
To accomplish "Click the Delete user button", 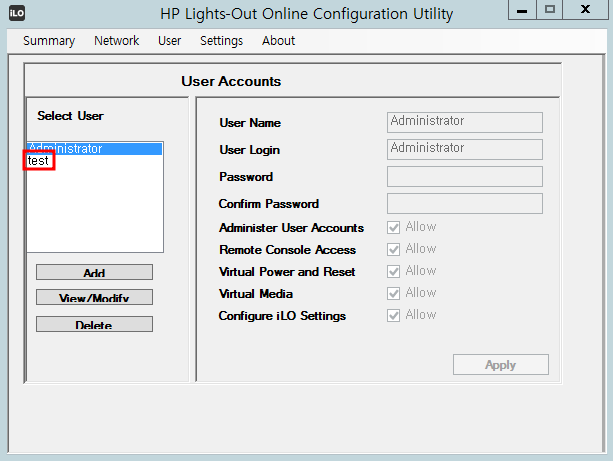I will (x=94, y=324).
